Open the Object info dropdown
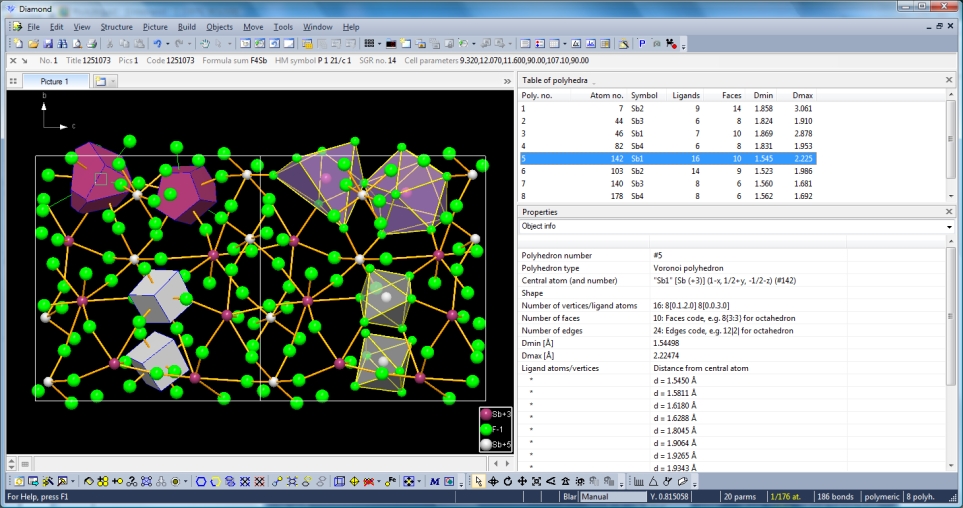Viewport: 963px width, 508px height. coord(948,227)
